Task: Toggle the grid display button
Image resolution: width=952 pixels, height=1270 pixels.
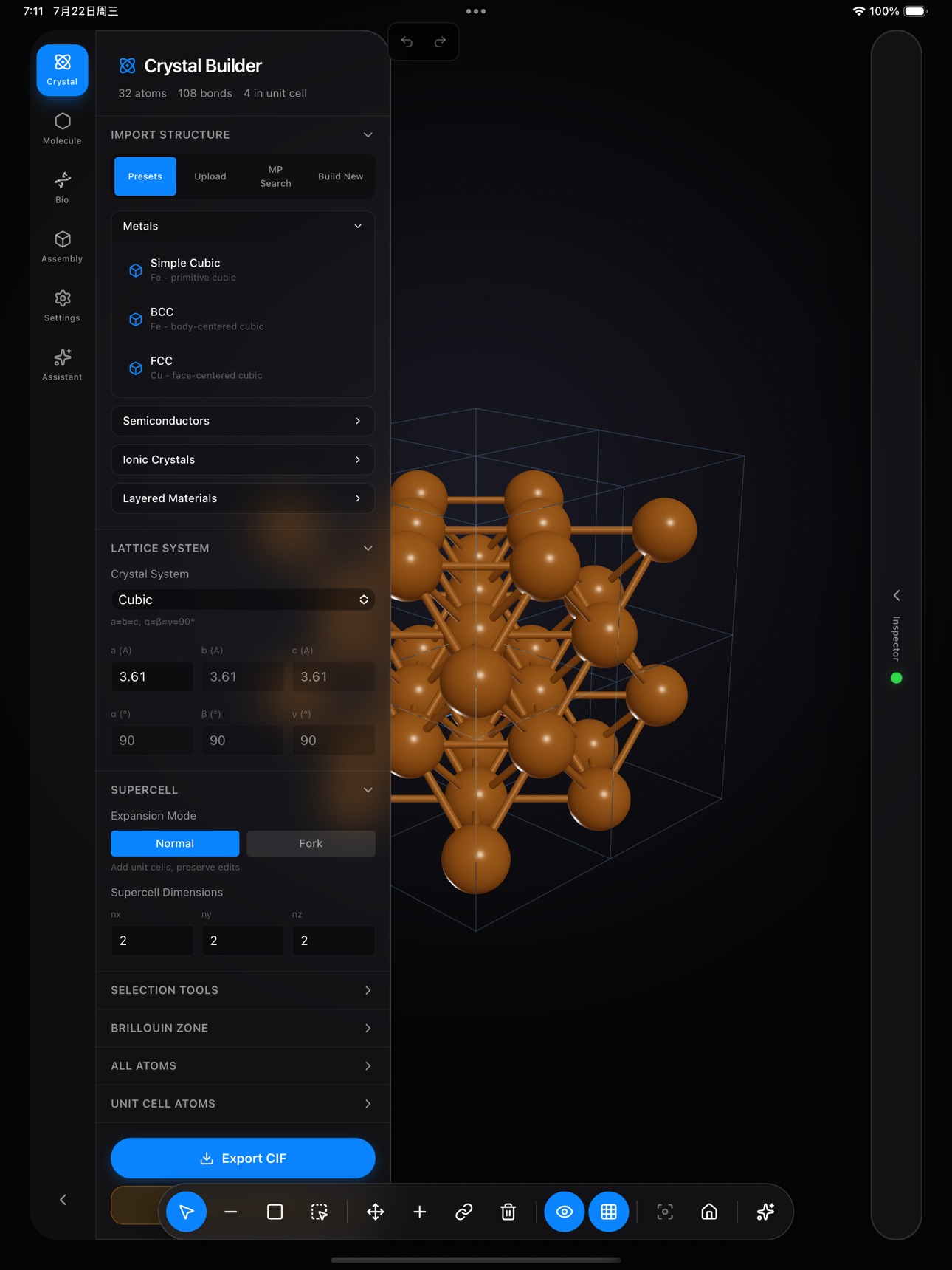Action: 609,1212
